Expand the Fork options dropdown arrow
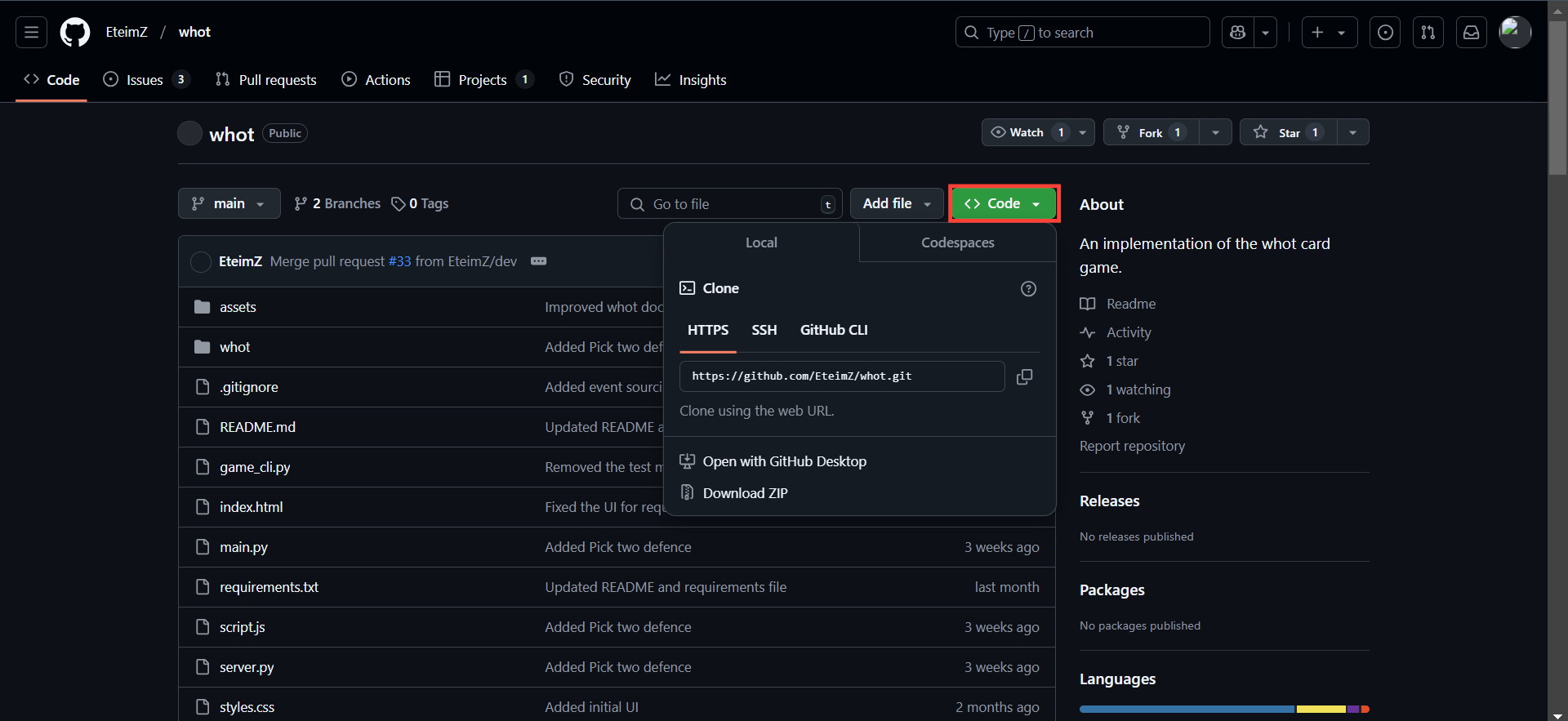Screen dimensions: 1568x721 pyautogui.click(x=1216, y=132)
